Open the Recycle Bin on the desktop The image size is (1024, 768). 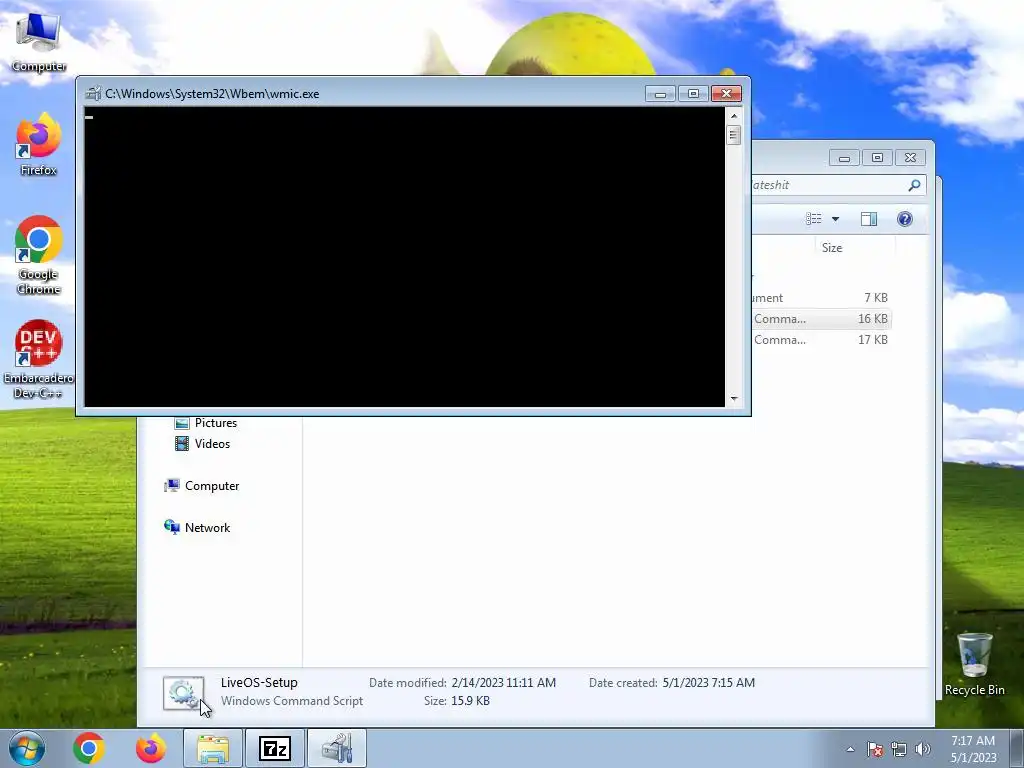tap(974, 664)
